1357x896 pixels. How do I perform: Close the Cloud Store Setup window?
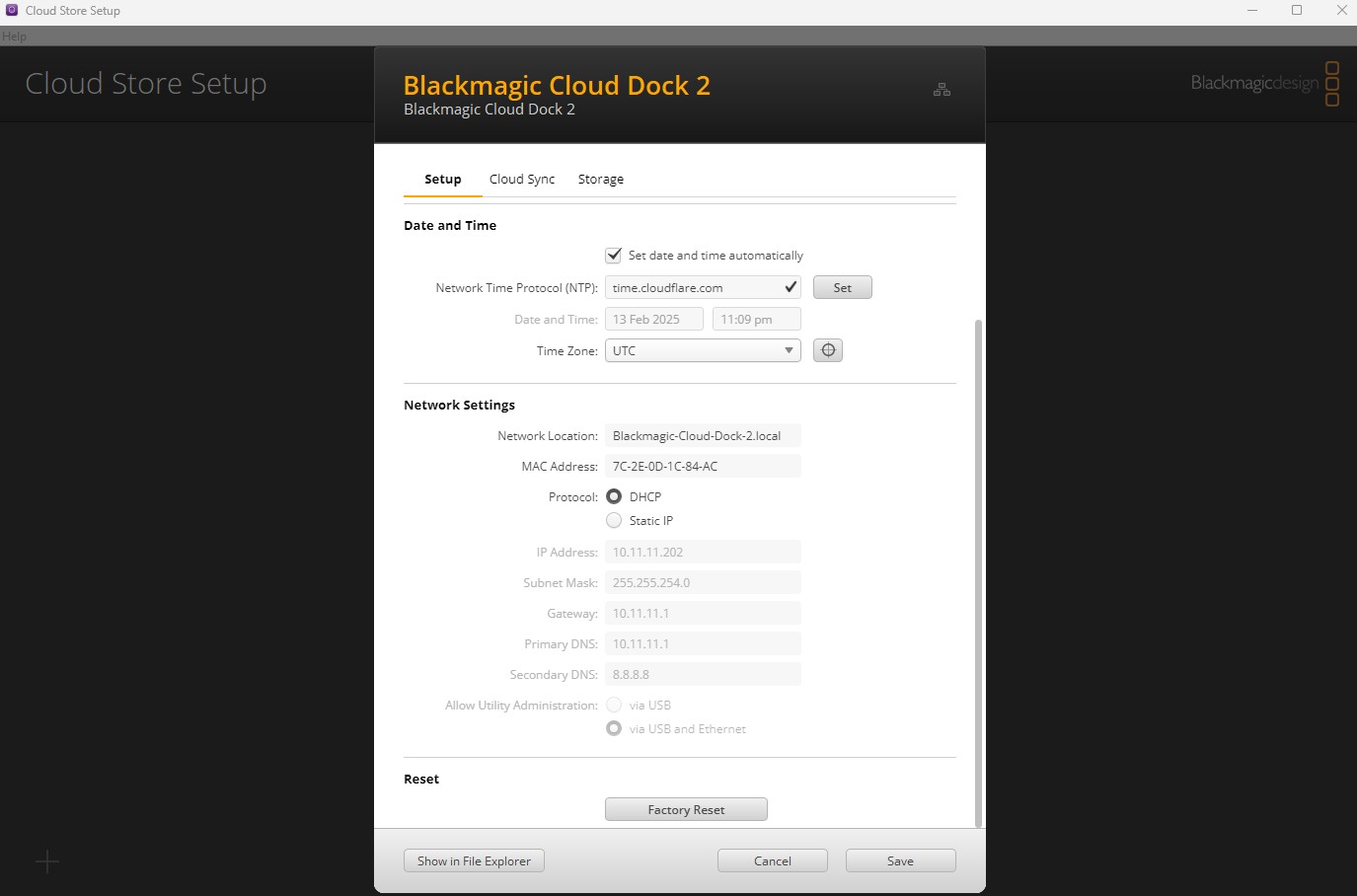[1341, 10]
